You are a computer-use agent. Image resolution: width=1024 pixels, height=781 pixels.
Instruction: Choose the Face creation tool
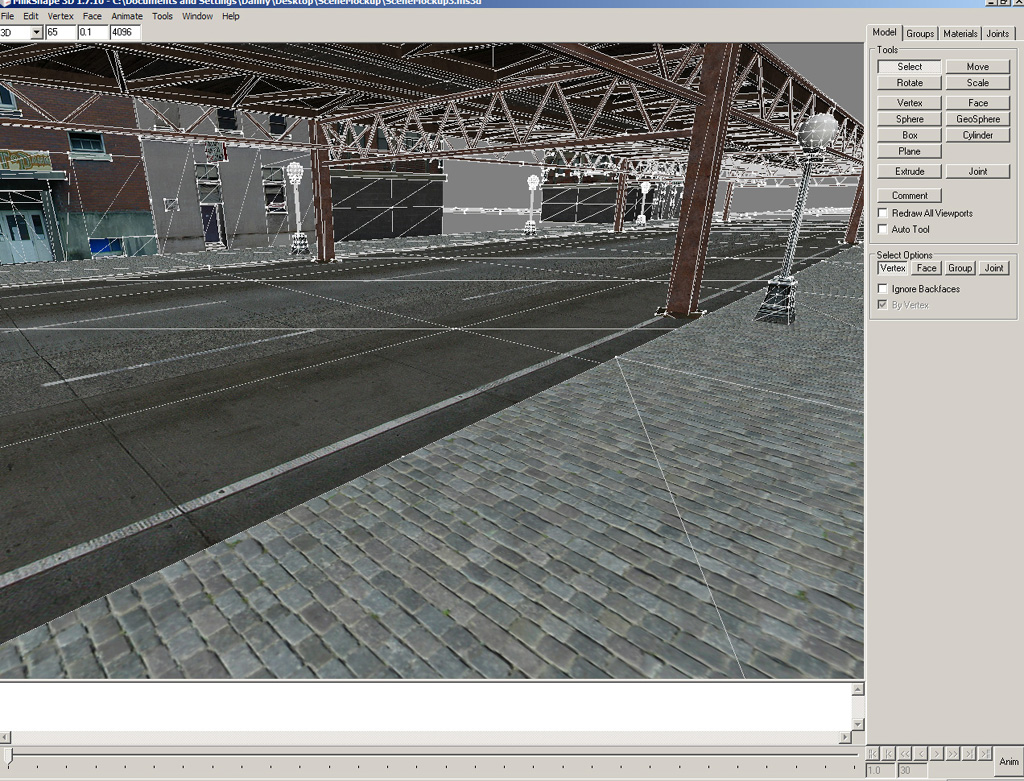978,103
